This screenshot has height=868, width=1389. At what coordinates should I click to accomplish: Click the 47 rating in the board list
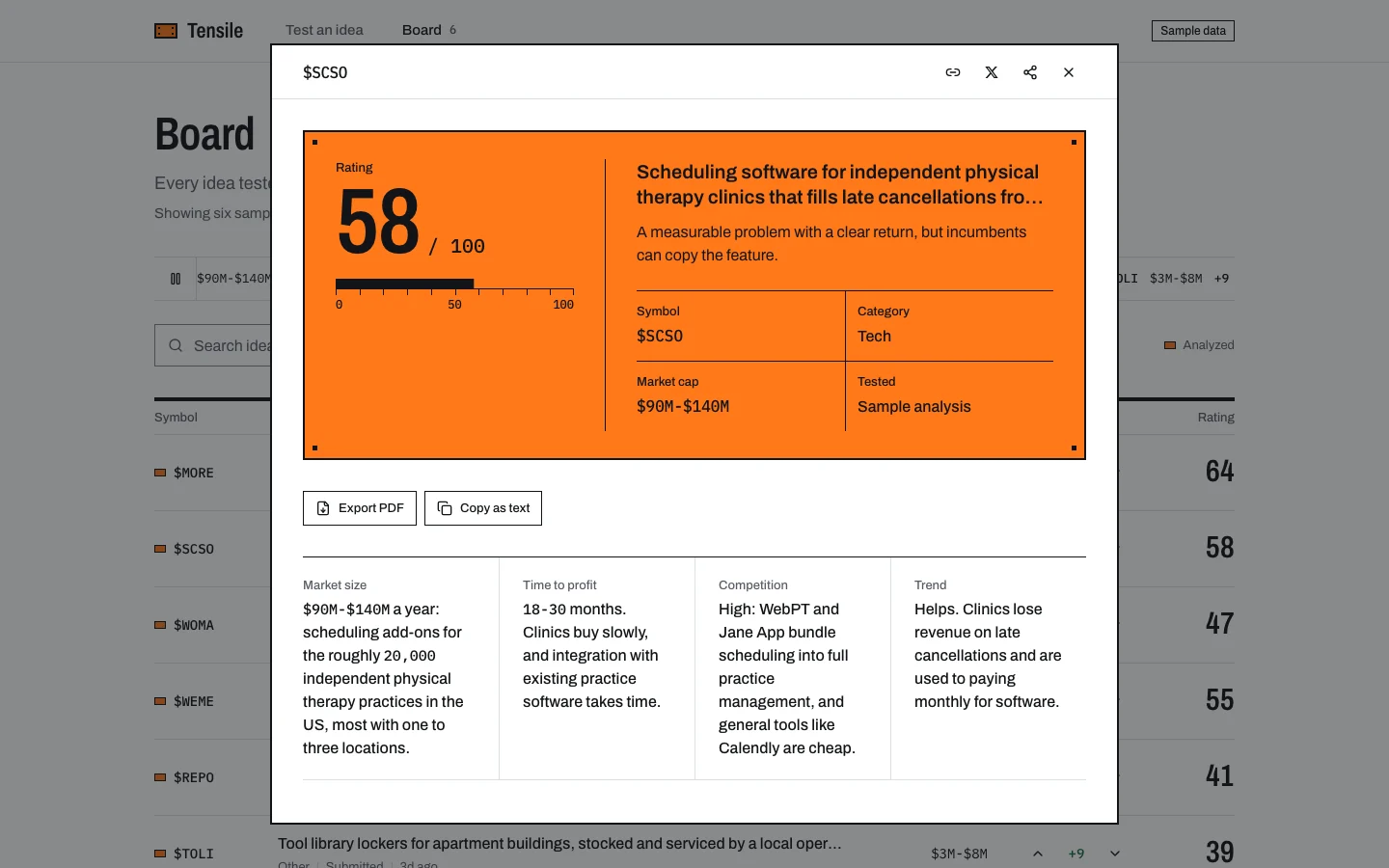click(1220, 624)
